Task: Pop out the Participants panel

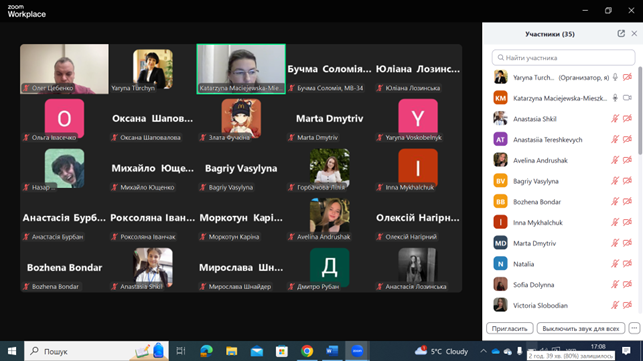Action: point(621,34)
